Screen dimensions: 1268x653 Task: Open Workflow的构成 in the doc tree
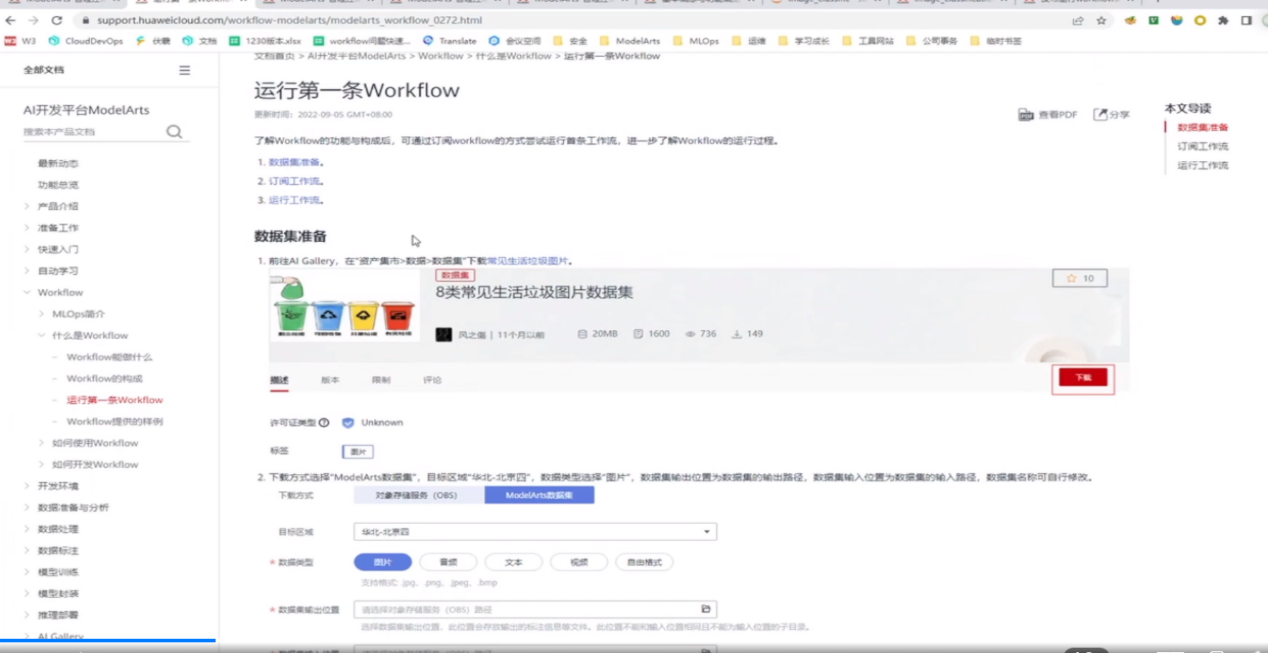[x=104, y=378]
